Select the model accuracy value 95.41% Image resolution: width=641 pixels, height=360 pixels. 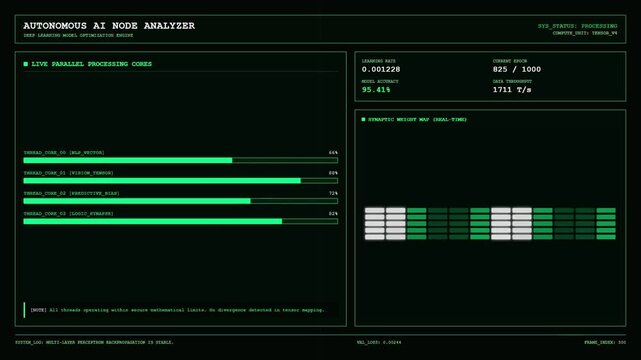376,89
